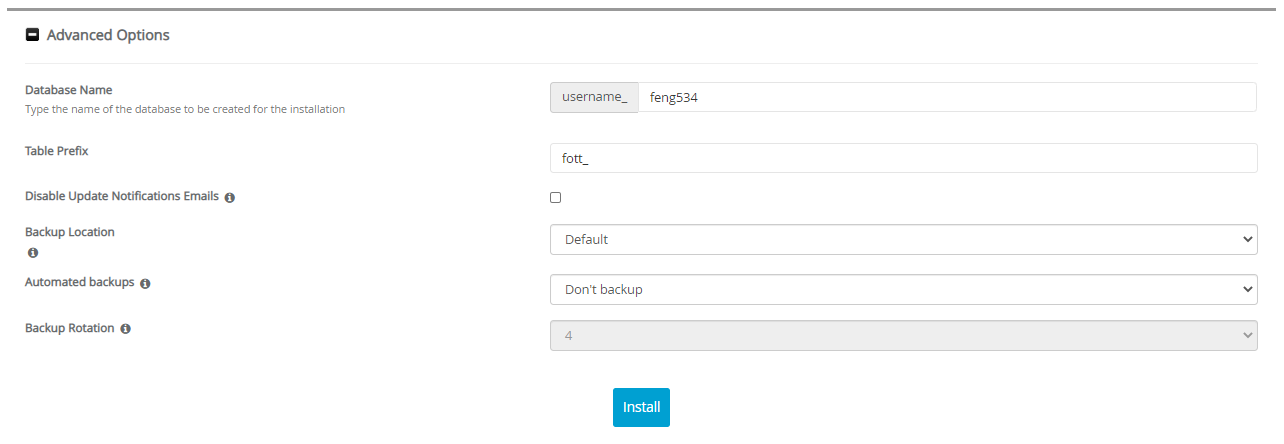Click the Advanced Options heading text
1284x444 pixels.
click(x=108, y=35)
